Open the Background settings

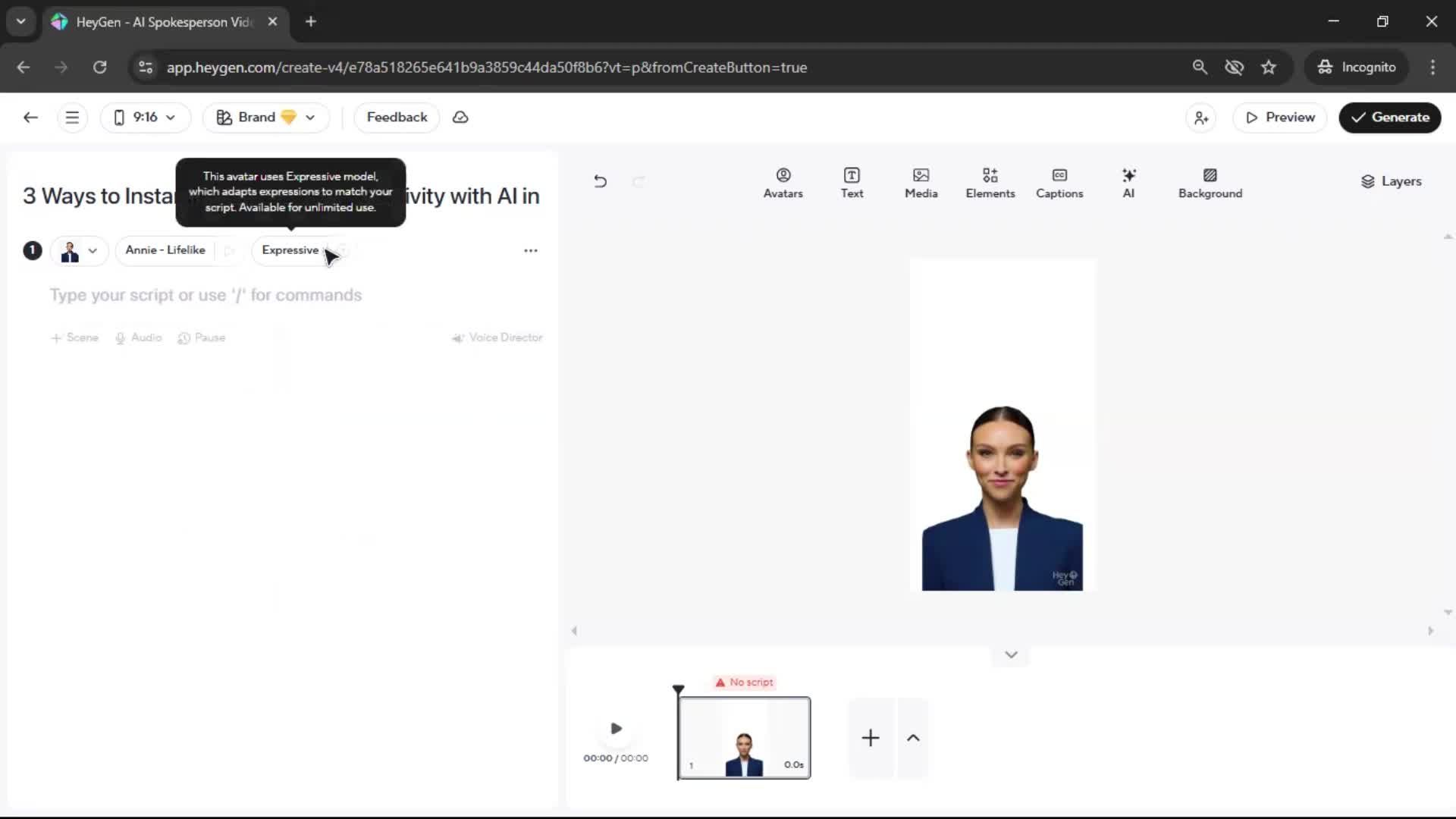click(x=1210, y=183)
